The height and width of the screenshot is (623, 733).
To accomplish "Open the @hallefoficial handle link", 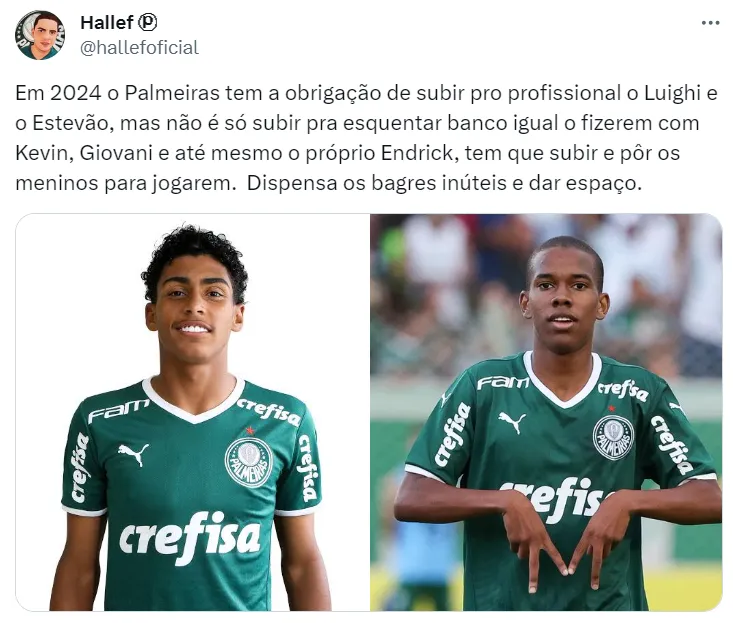I will point(139,48).
